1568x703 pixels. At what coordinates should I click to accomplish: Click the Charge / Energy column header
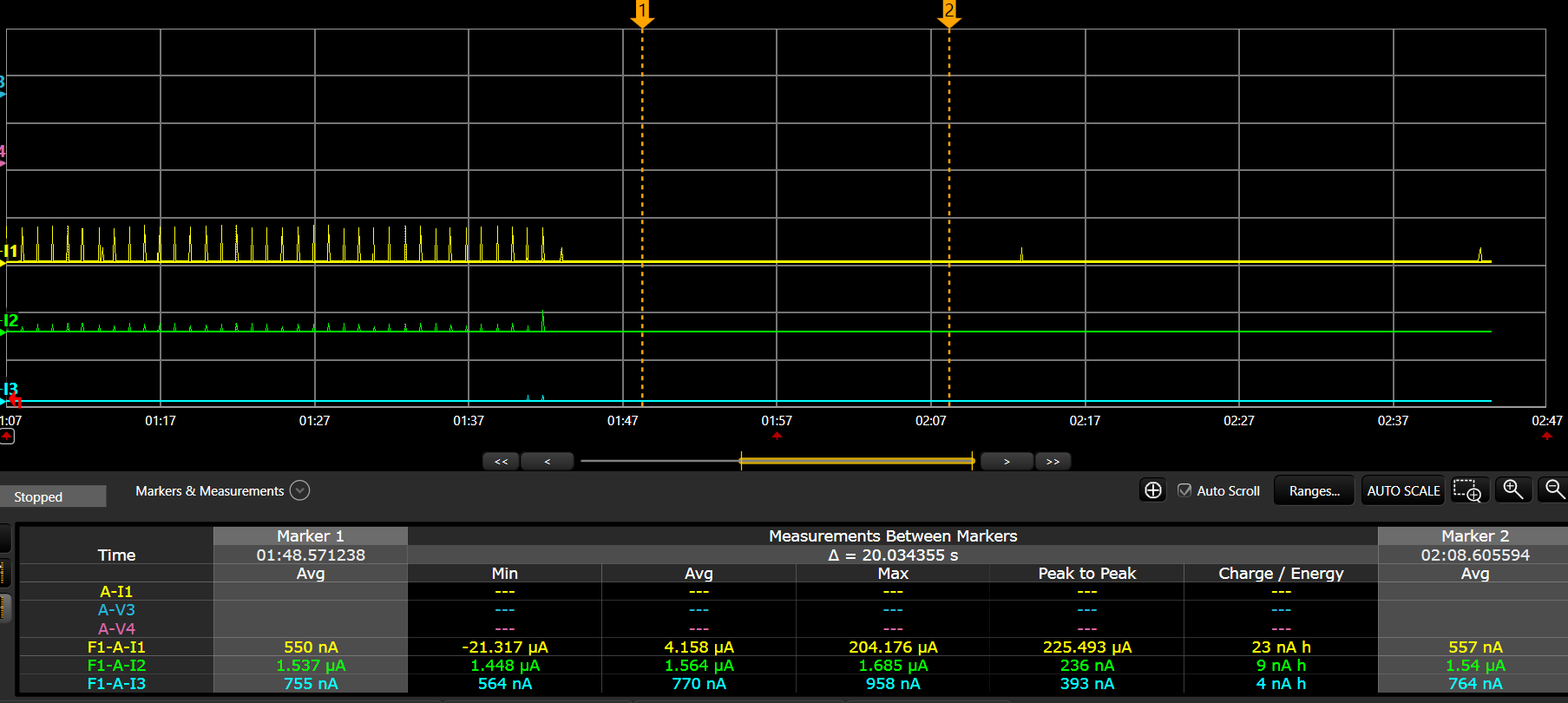pyautogui.click(x=1281, y=573)
